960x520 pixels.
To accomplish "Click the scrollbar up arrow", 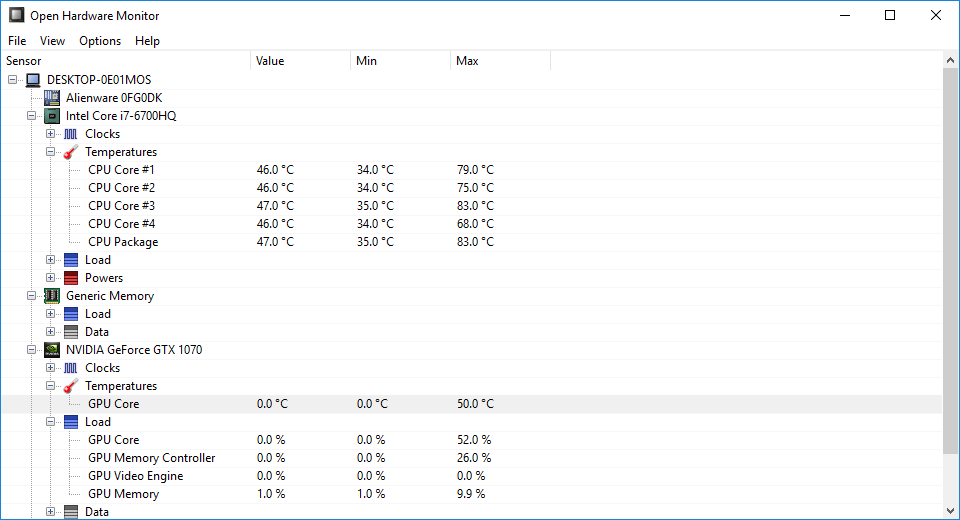I will click(x=950, y=60).
